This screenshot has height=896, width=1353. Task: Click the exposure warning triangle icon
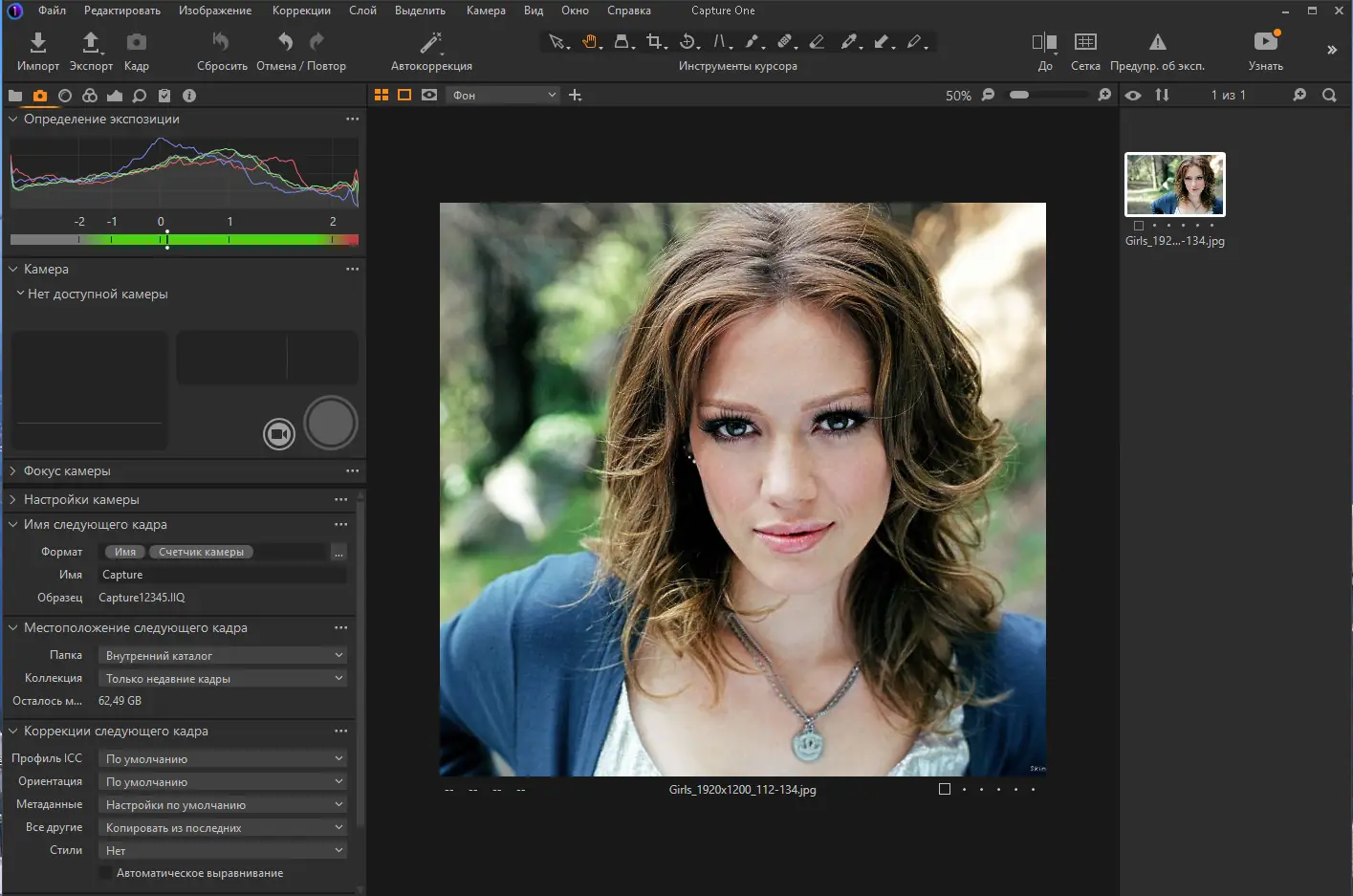(x=1157, y=43)
